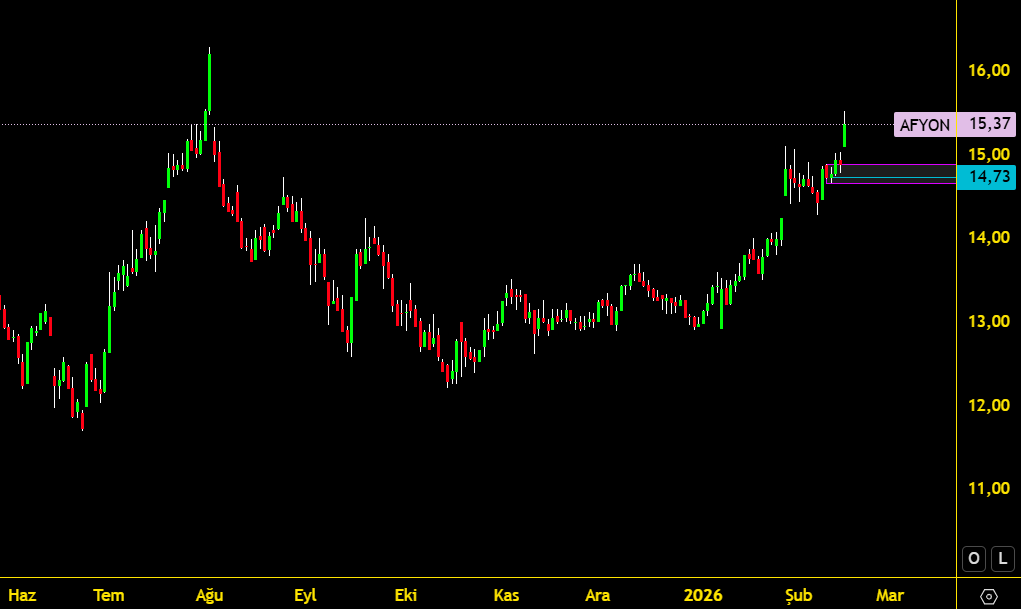
Task: Click the Ağu month label
Action: coord(210,595)
